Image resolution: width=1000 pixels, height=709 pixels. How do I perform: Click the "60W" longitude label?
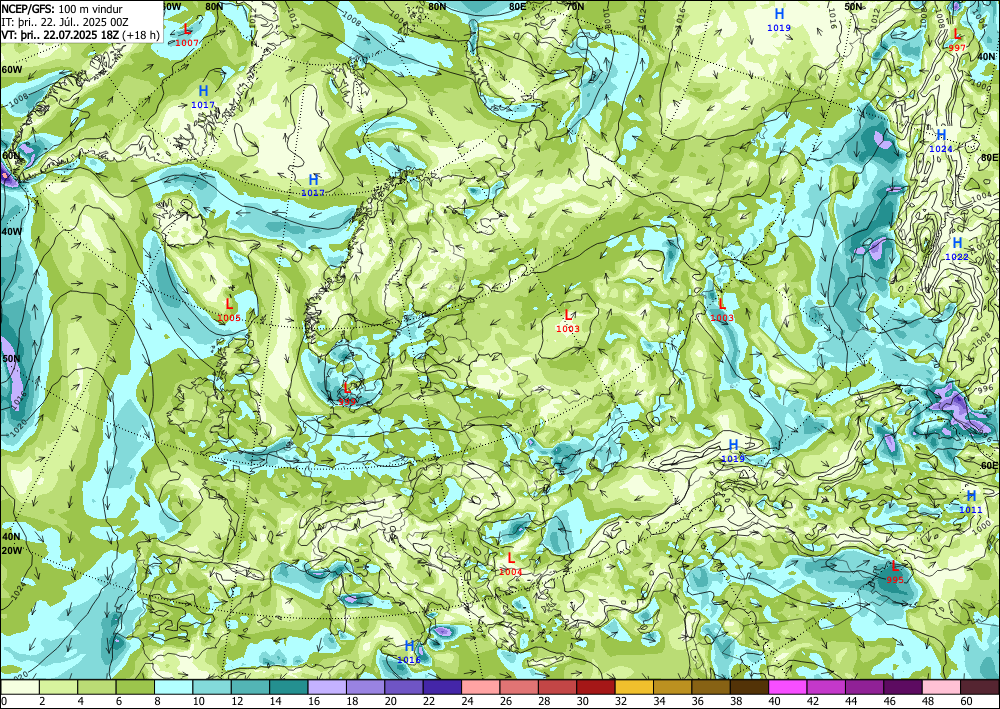[x=11, y=69]
